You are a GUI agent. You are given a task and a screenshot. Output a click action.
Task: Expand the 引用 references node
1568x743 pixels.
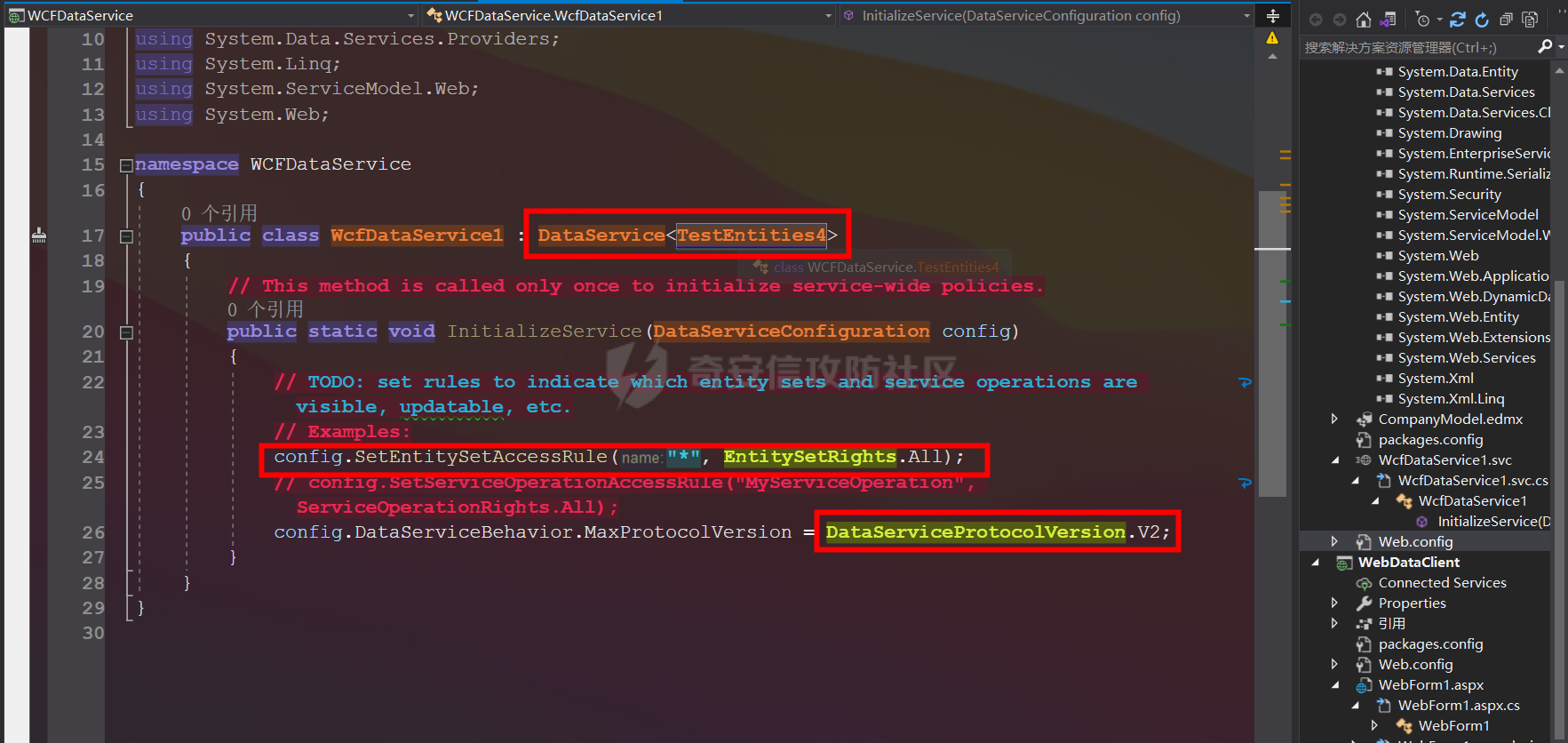point(1334,623)
